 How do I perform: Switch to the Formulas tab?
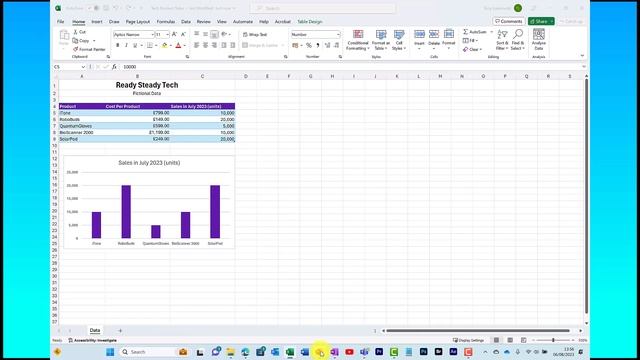tap(166, 22)
